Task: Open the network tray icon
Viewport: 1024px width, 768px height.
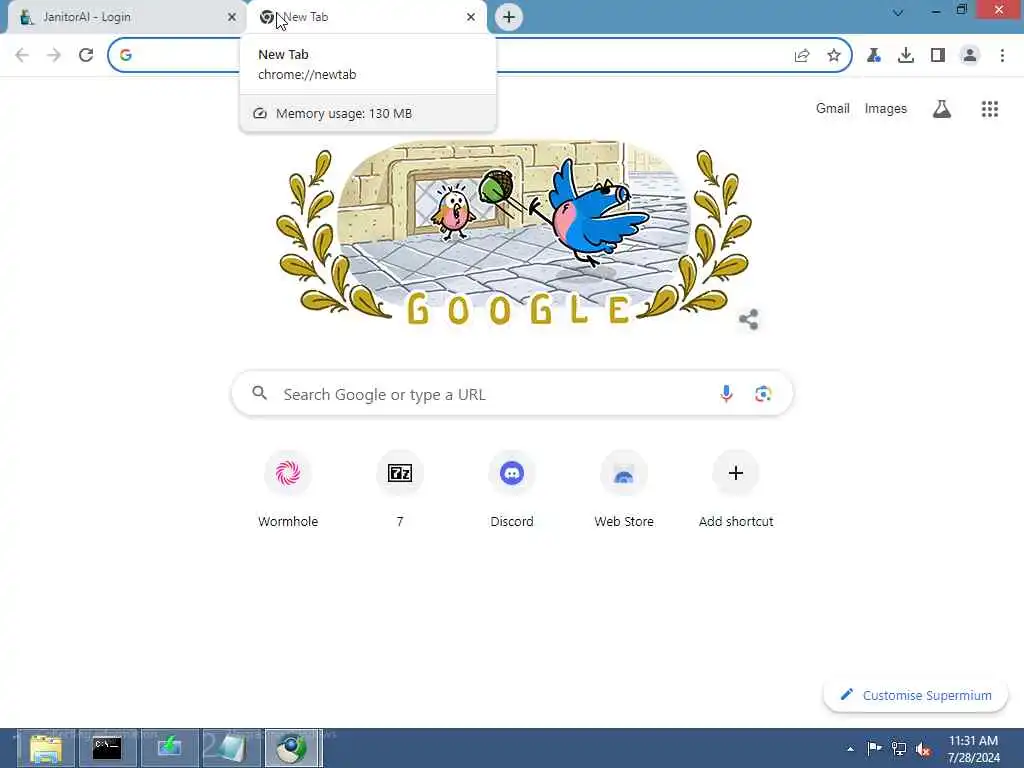Action: tap(899, 748)
